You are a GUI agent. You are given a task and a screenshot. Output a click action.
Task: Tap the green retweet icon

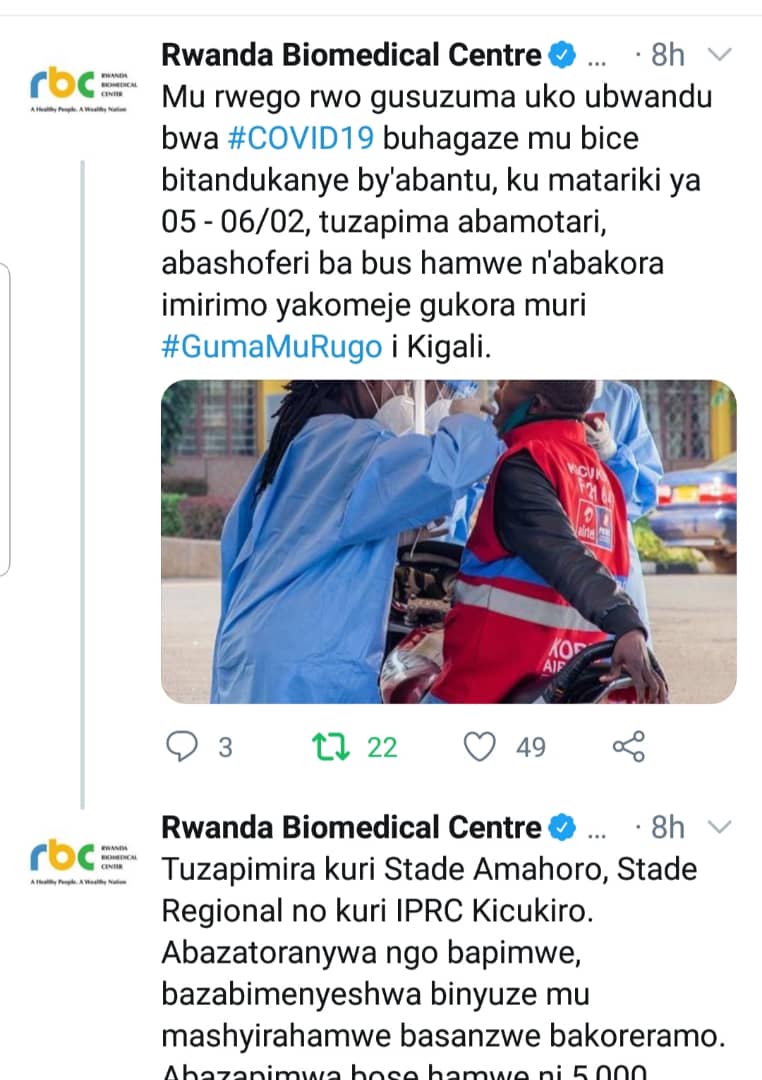coord(331,746)
